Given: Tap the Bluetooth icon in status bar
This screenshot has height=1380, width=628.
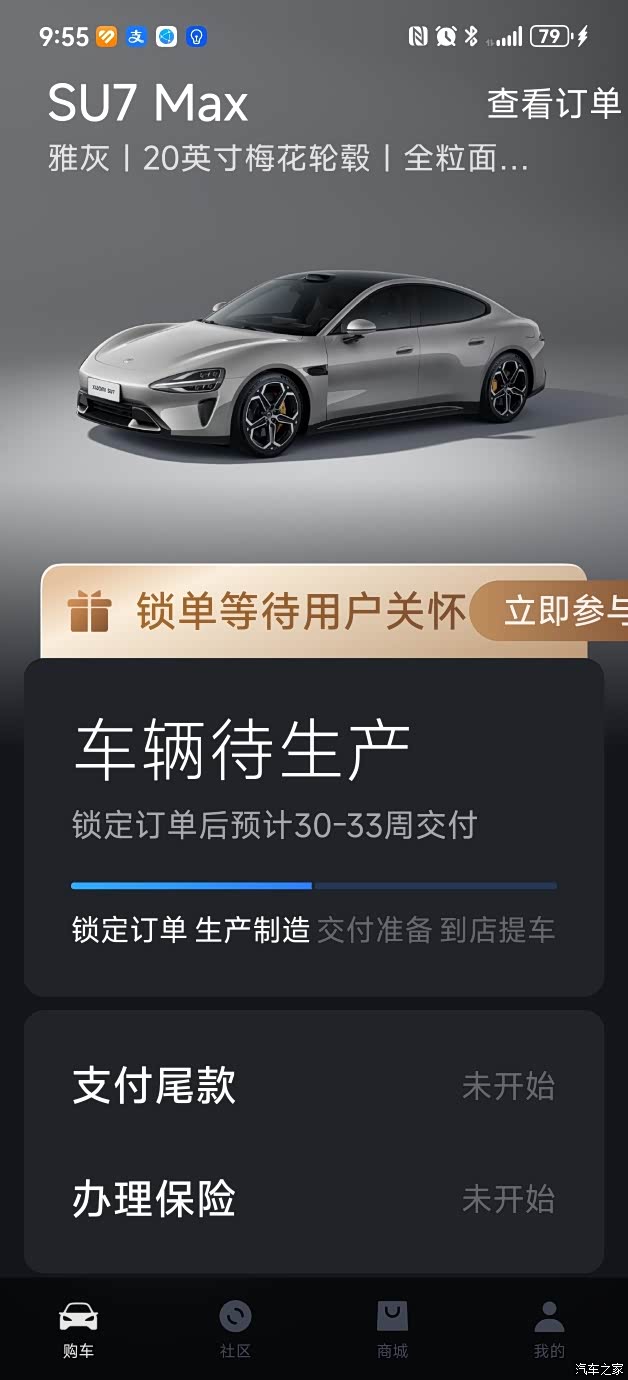Looking at the screenshot, I should 471,37.
